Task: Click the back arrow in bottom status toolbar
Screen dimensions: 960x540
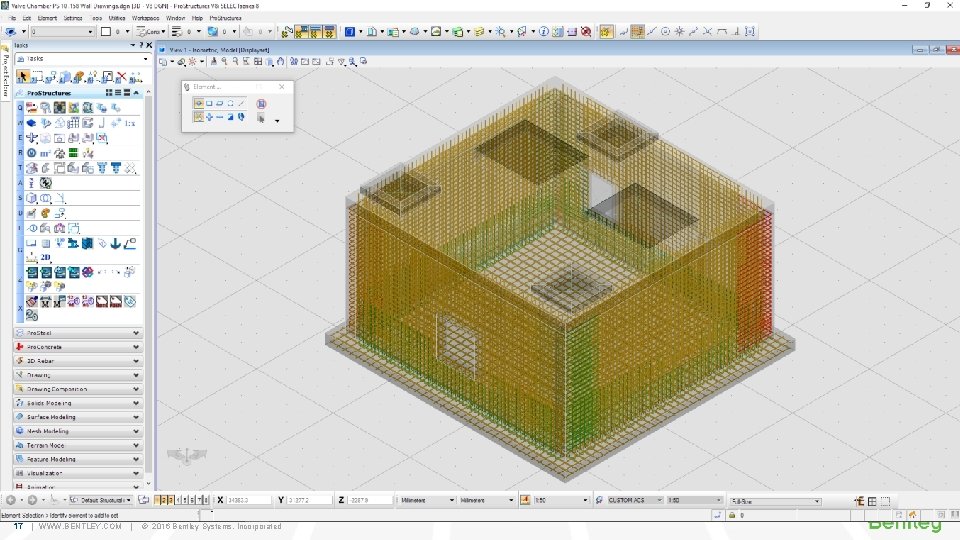Action: [x=11, y=500]
